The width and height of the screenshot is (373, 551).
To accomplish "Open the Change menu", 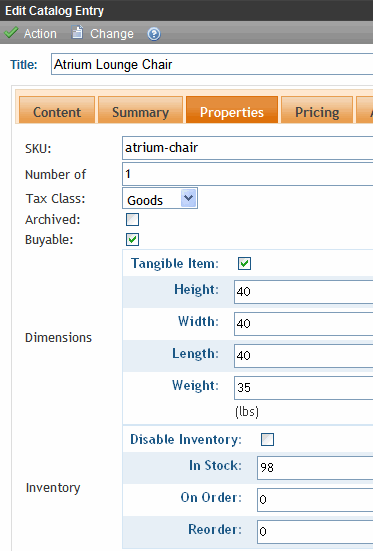I will [112, 34].
